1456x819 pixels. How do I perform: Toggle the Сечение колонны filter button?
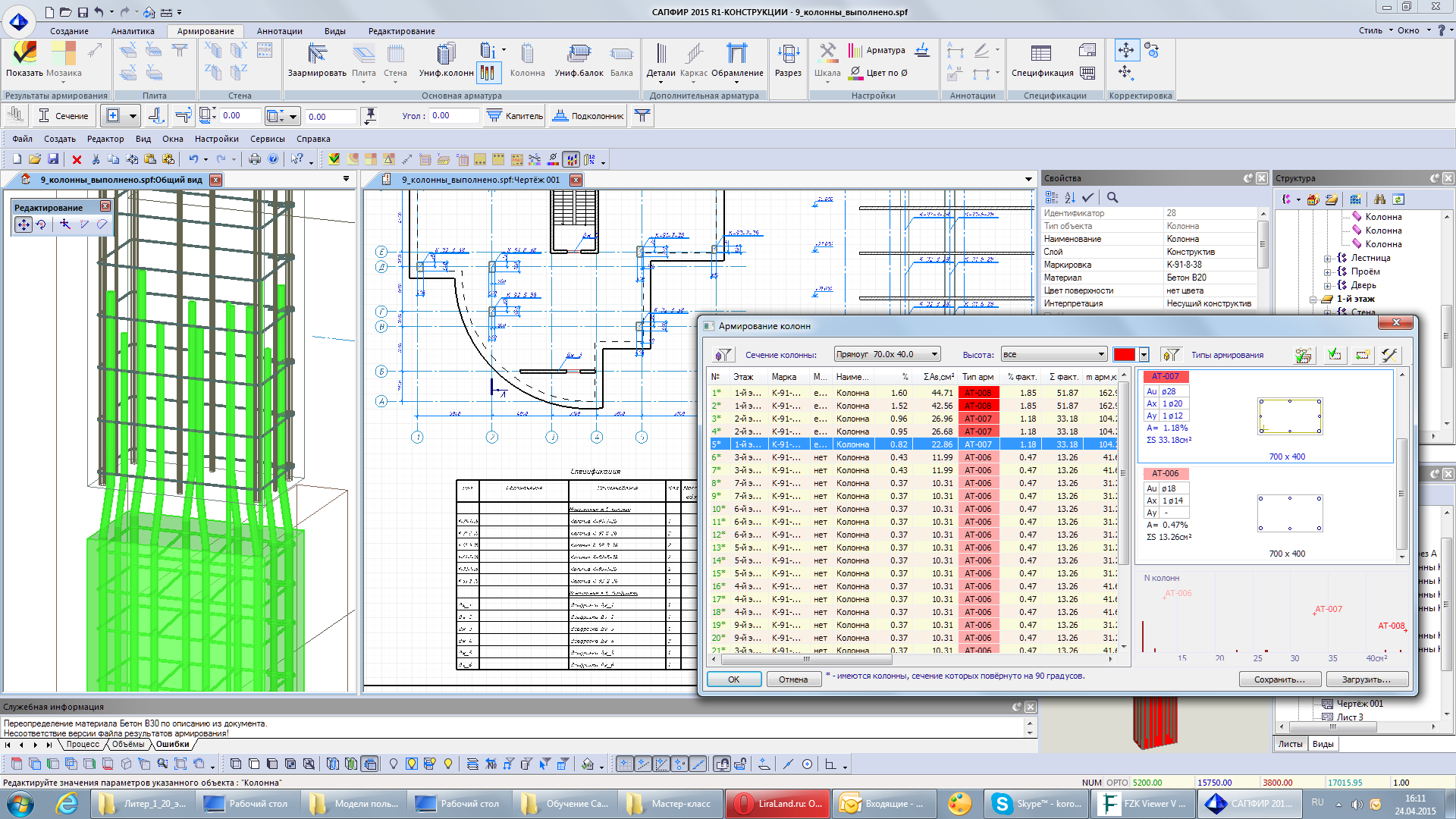click(723, 355)
